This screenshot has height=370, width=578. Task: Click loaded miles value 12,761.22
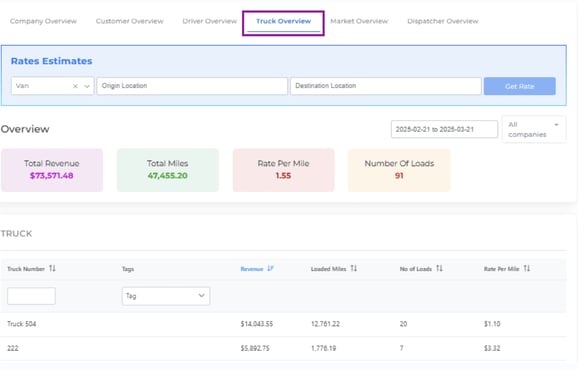[x=325, y=324]
